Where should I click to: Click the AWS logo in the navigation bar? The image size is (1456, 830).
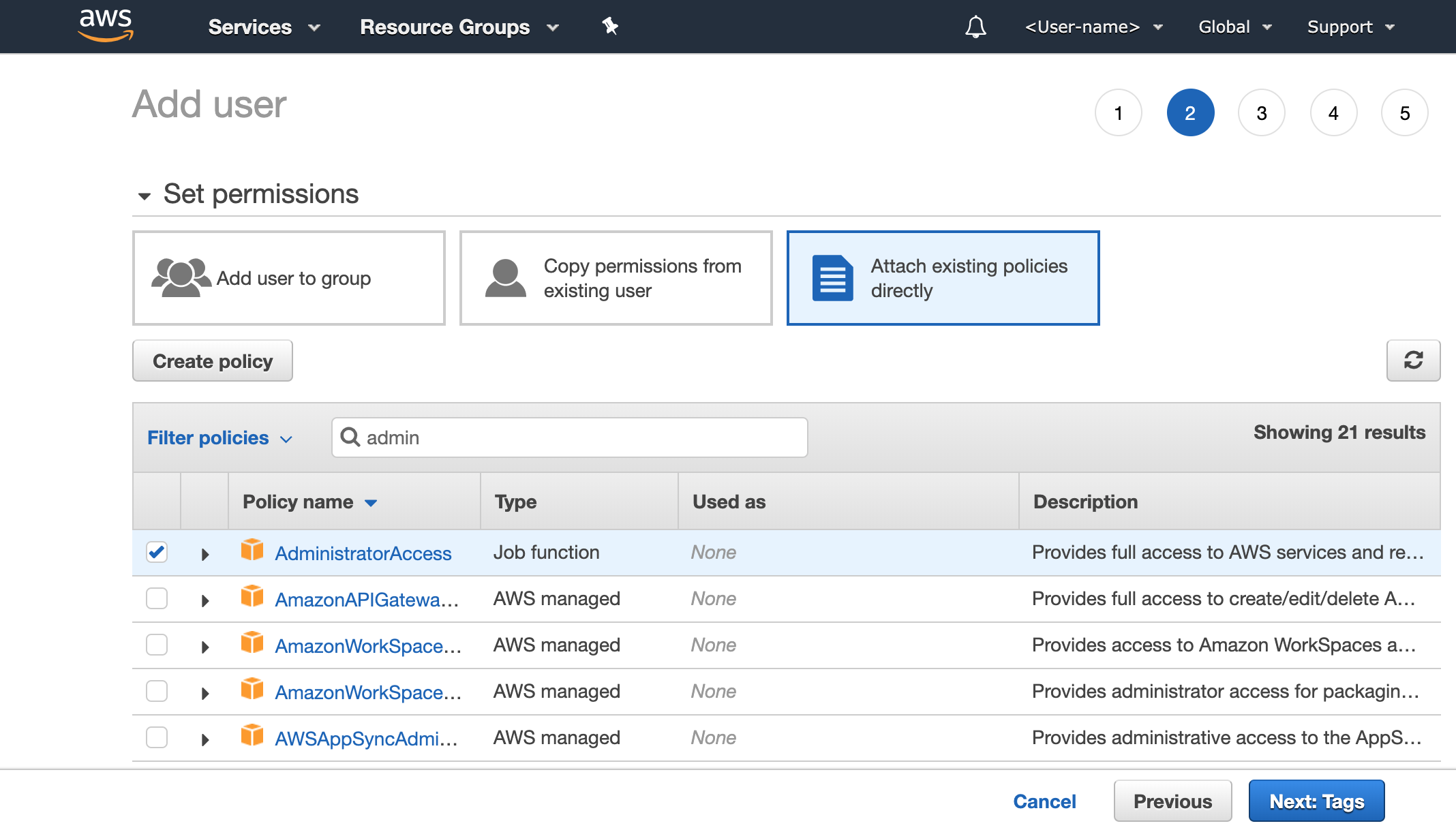click(106, 26)
